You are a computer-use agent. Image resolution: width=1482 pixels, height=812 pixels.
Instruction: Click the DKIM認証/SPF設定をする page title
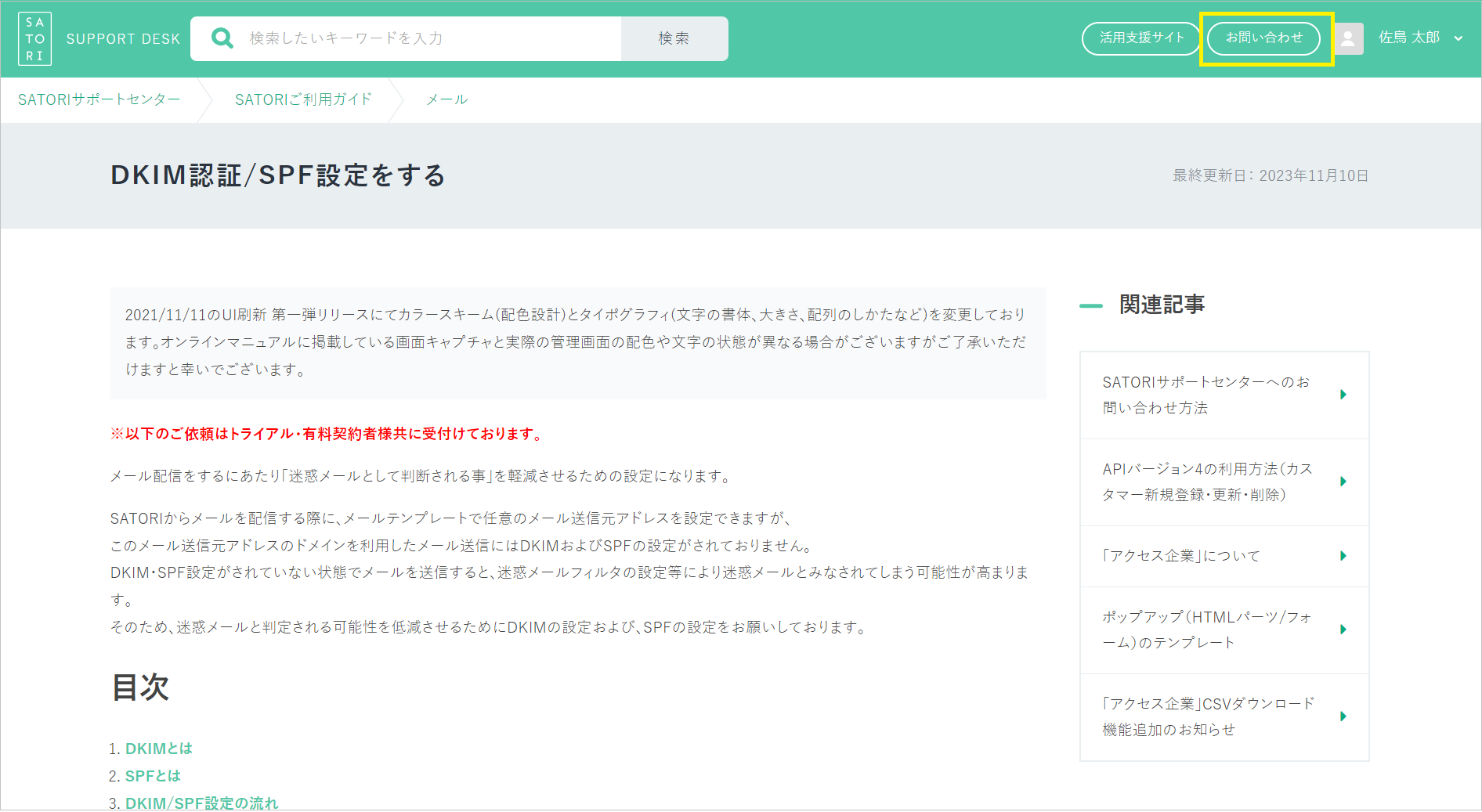pos(278,175)
